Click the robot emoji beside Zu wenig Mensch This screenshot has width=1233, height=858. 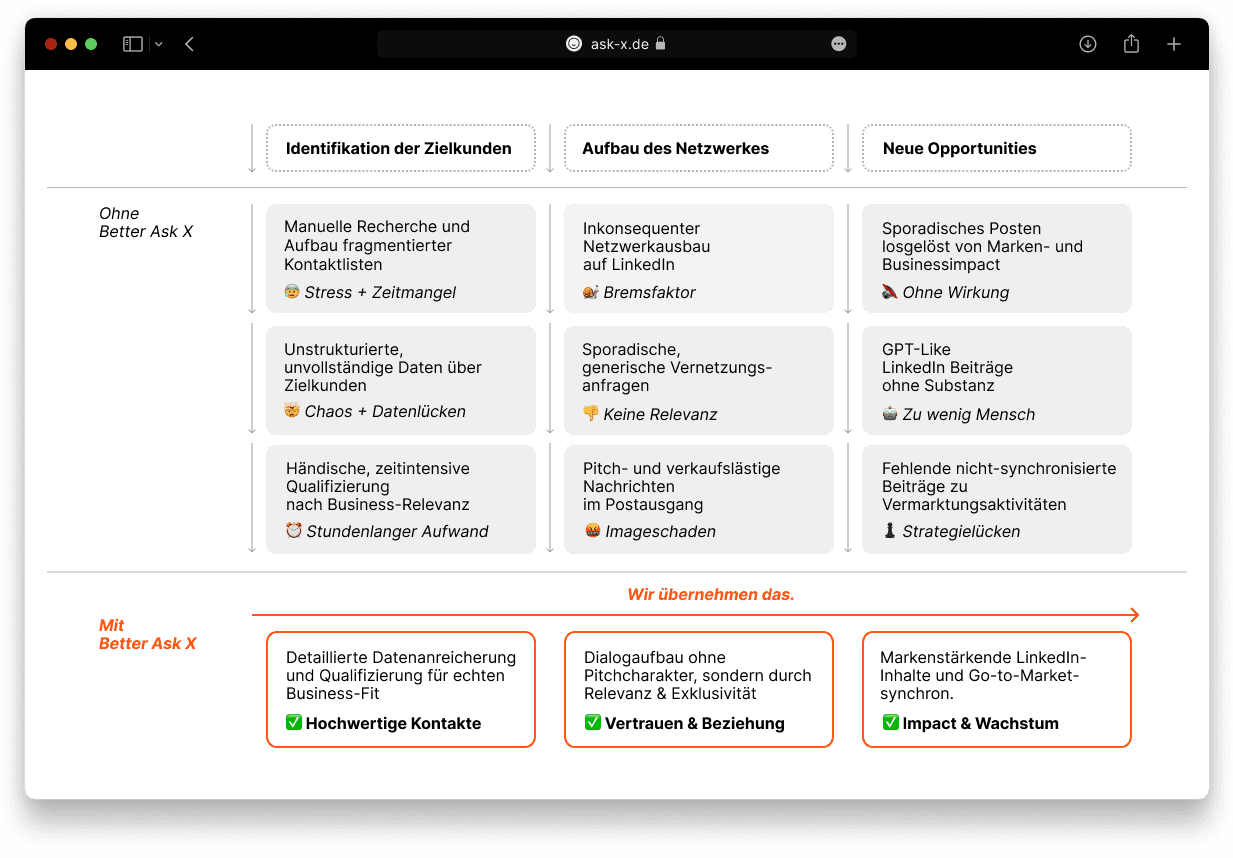889,414
